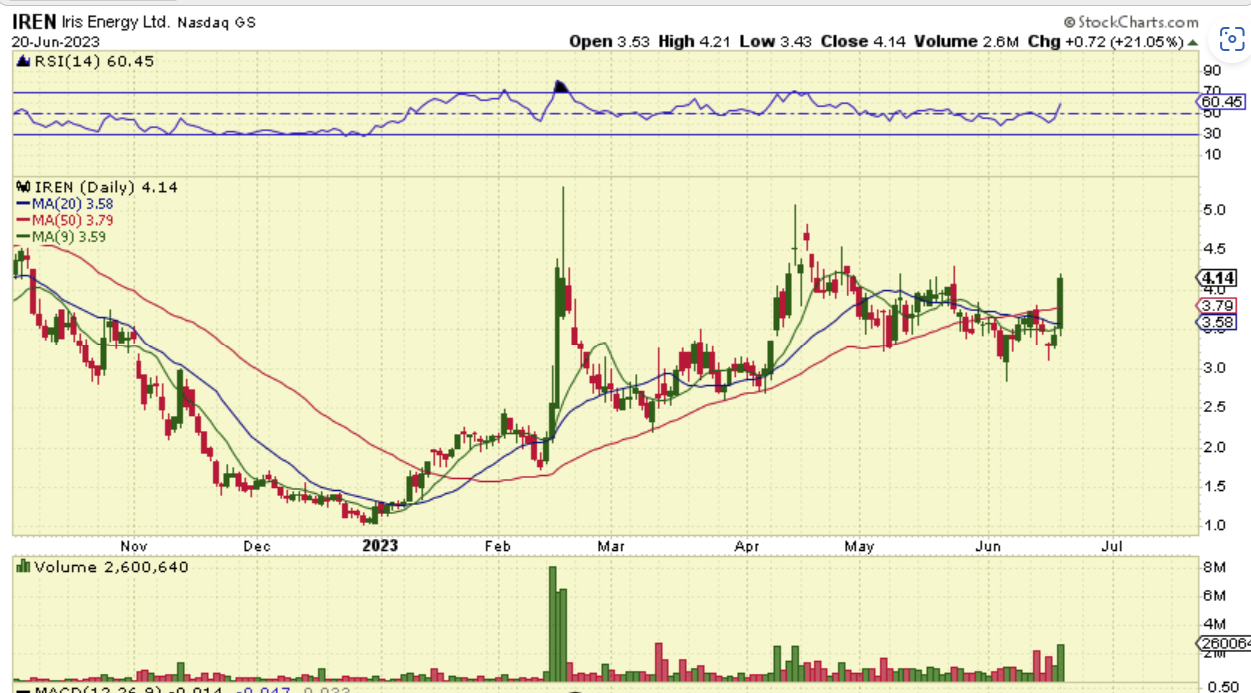Select the 2023 year marker on the time axis

(x=380, y=546)
